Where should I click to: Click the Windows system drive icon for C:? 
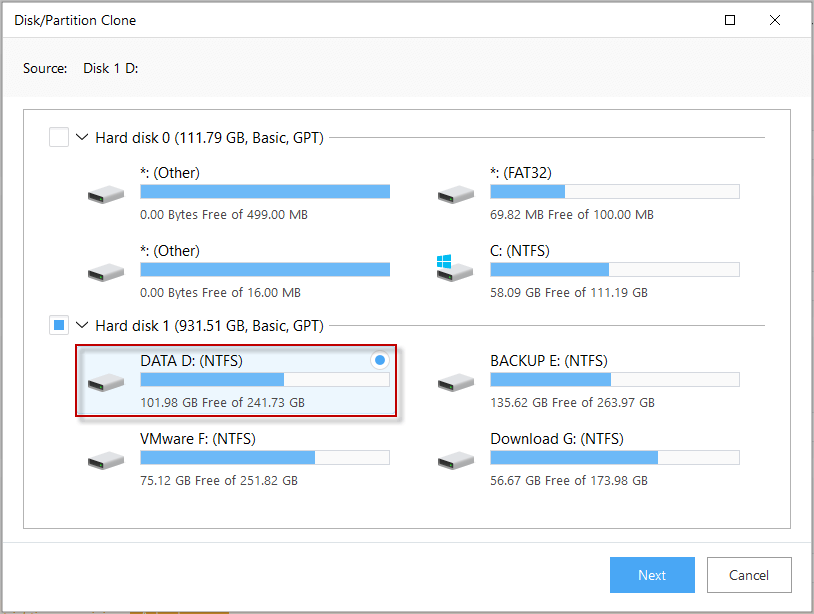[455, 268]
